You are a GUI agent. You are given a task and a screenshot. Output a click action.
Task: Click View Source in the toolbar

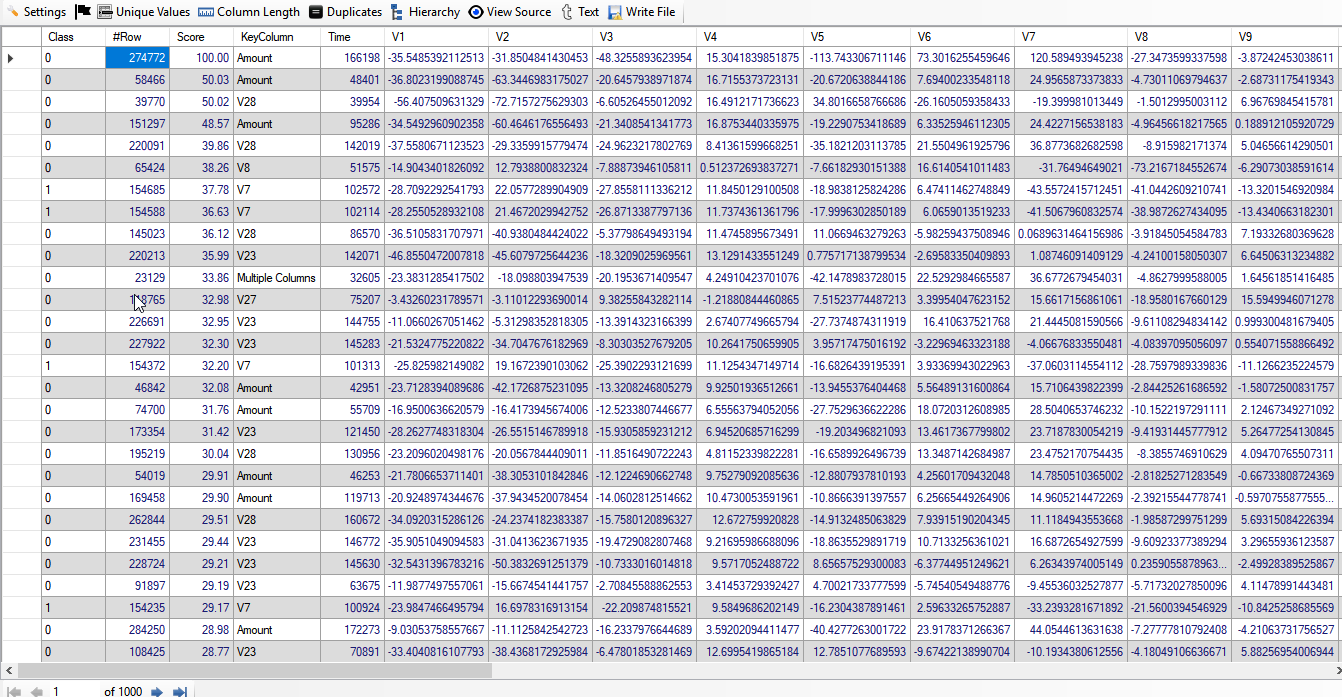pyautogui.click(x=509, y=12)
